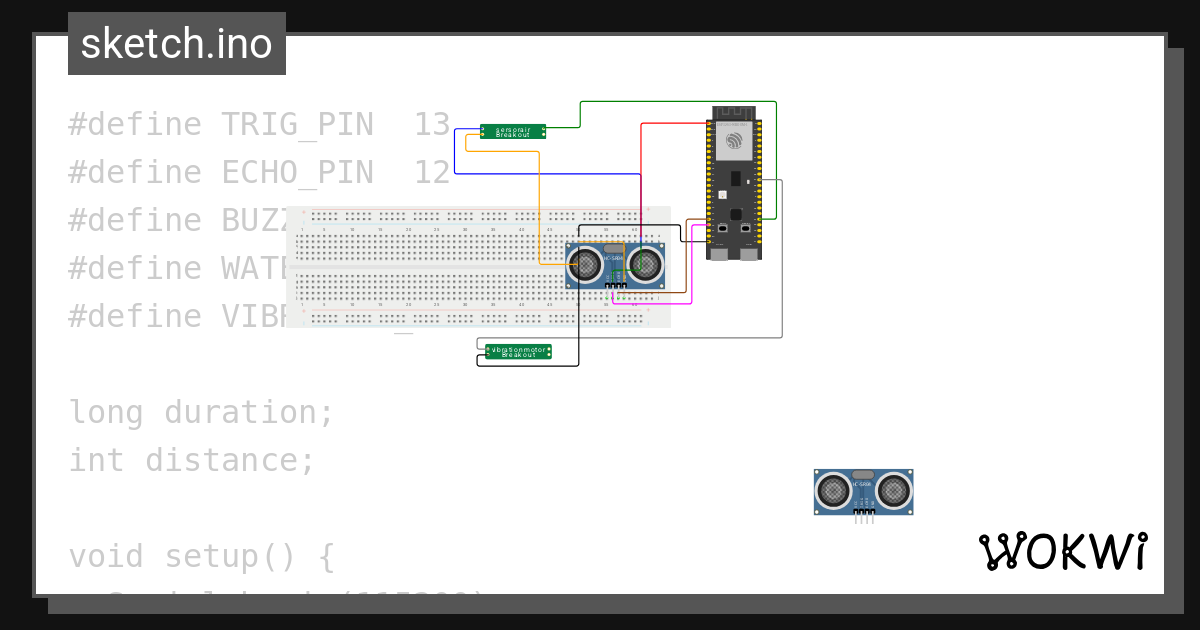Screen dimensions: 1200x630
Task: Select the ESP32 dev board
Action: pyautogui.click(x=734, y=183)
